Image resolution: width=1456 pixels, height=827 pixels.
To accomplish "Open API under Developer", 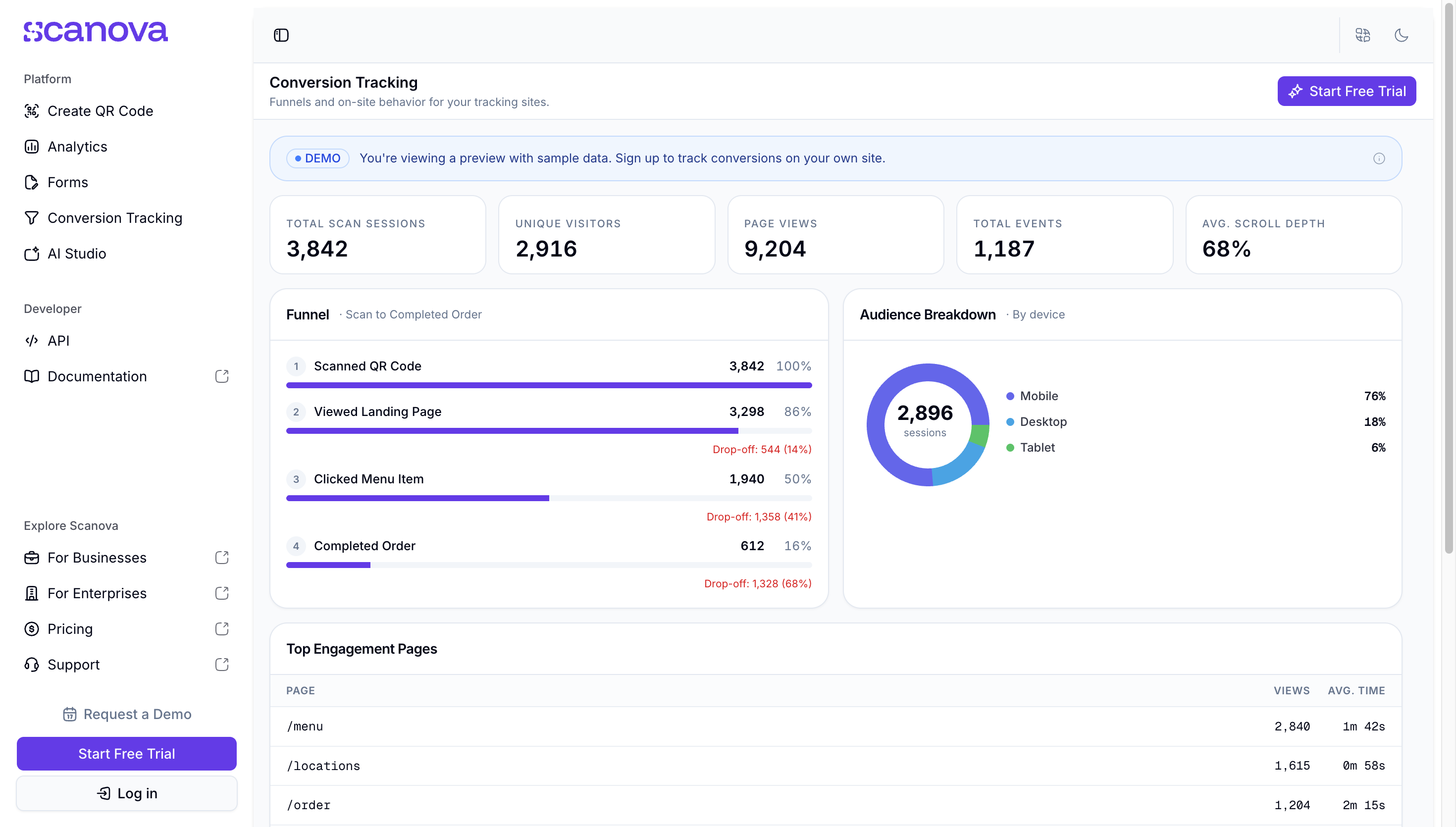I will [x=126, y=341].
